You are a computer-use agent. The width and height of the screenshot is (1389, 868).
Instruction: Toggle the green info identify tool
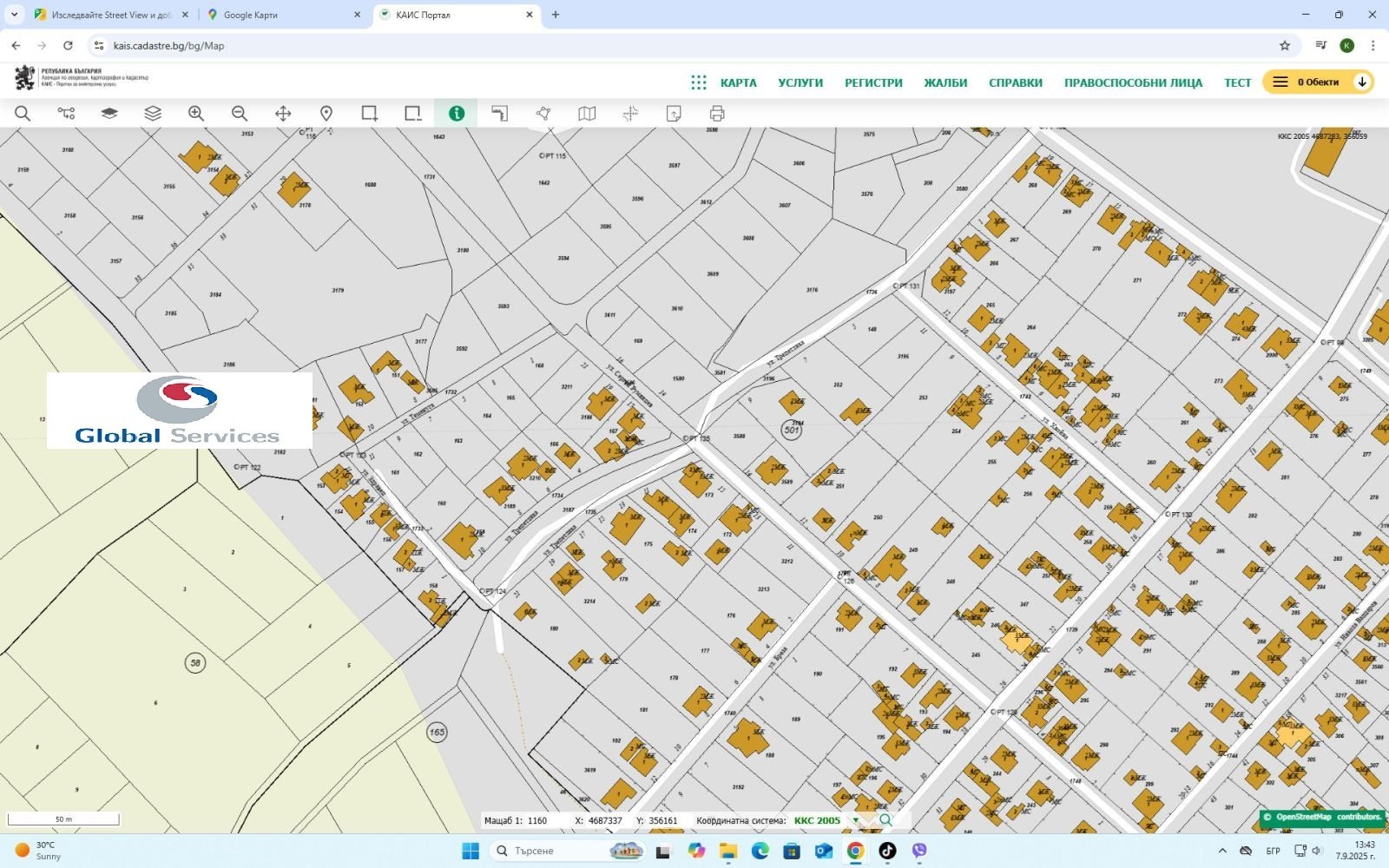coord(457,114)
